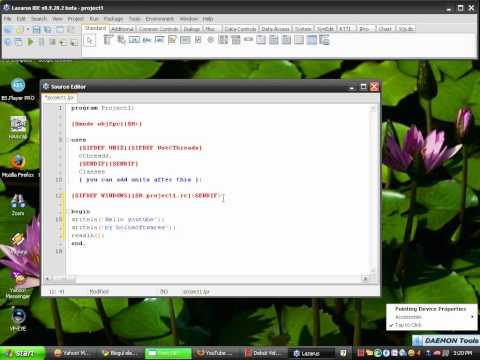Click the Open file toolbar icon
Image resolution: width=480 pixels, height=360 pixels.
pyautogui.click(x=20, y=30)
